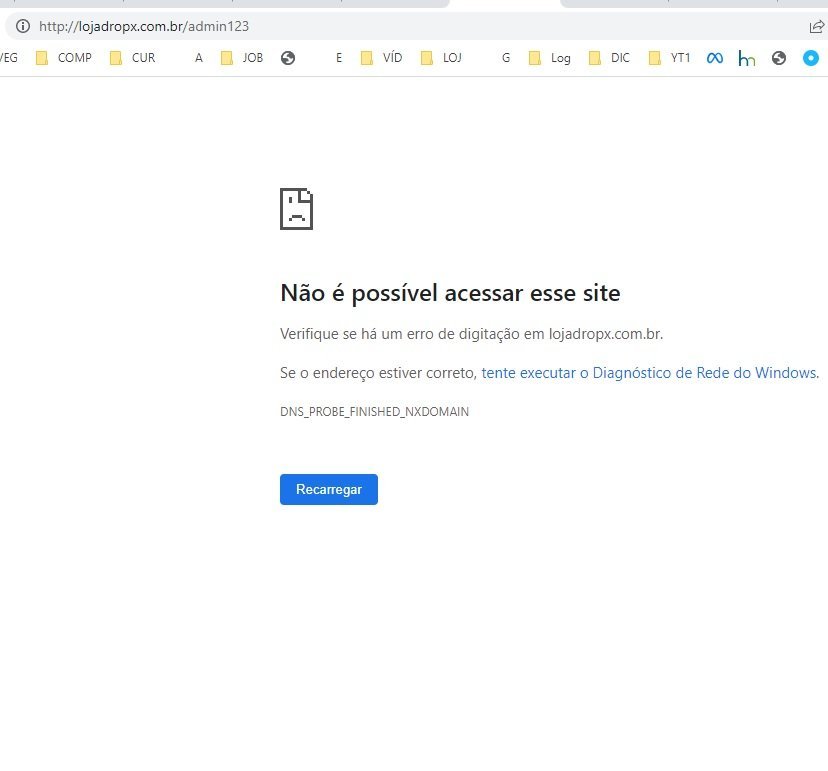Open the LOJ bookmarks folder
The width and height of the screenshot is (828, 771).
pyautogui.click(x=441, y=58)
